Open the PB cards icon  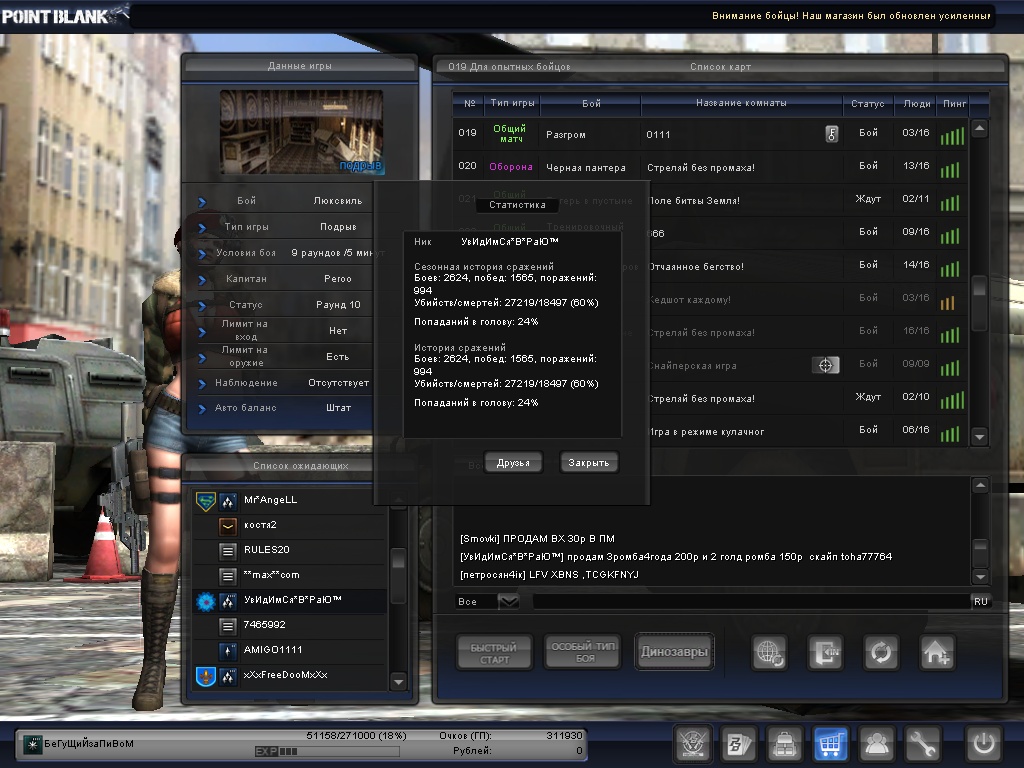pyautogui.click(x=739, y=743)
